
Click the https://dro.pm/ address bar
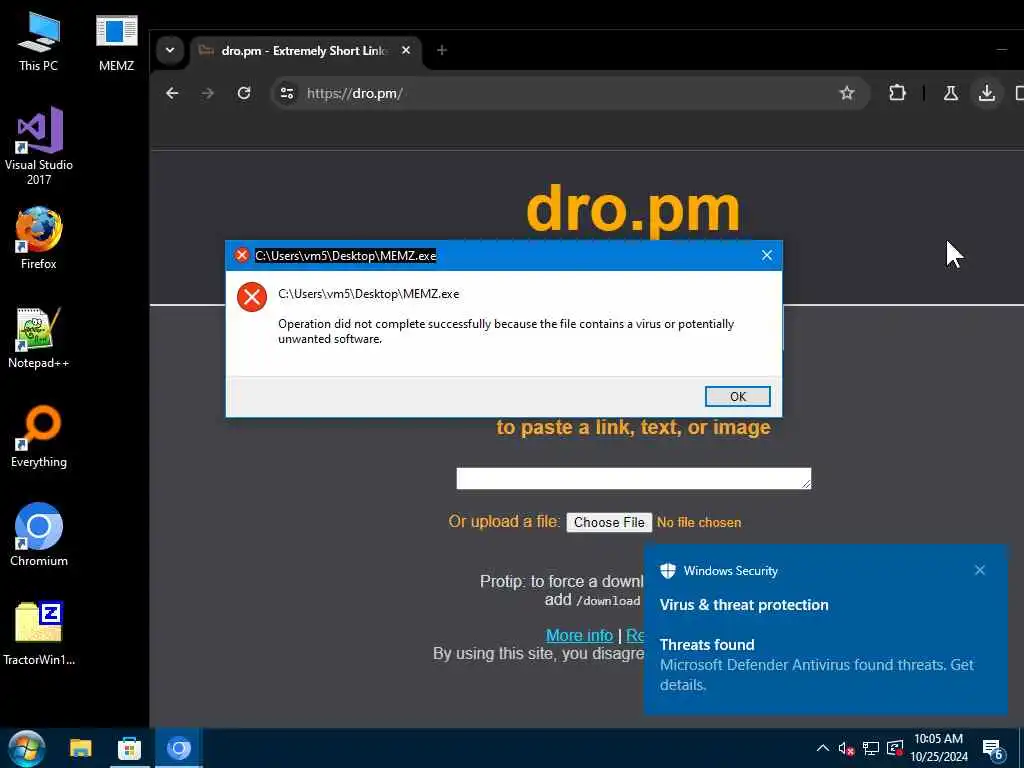(568, 93)
